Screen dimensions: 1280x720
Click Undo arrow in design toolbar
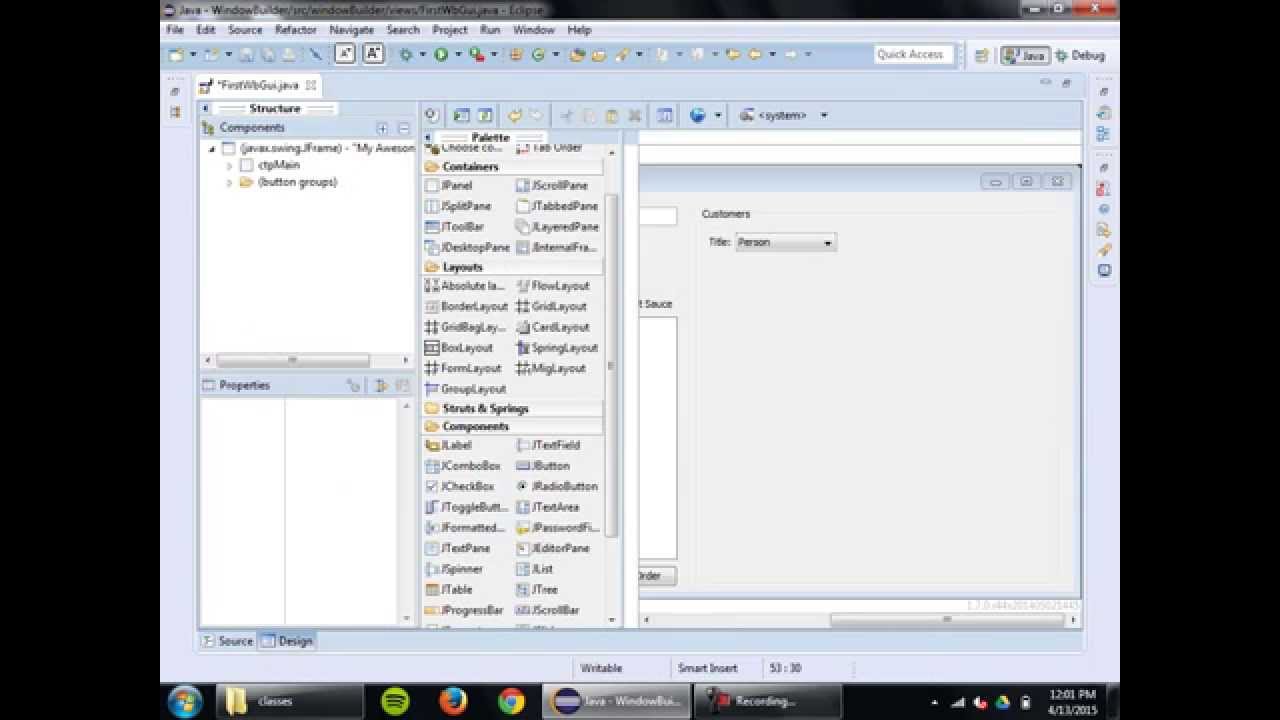coord(515,116)
